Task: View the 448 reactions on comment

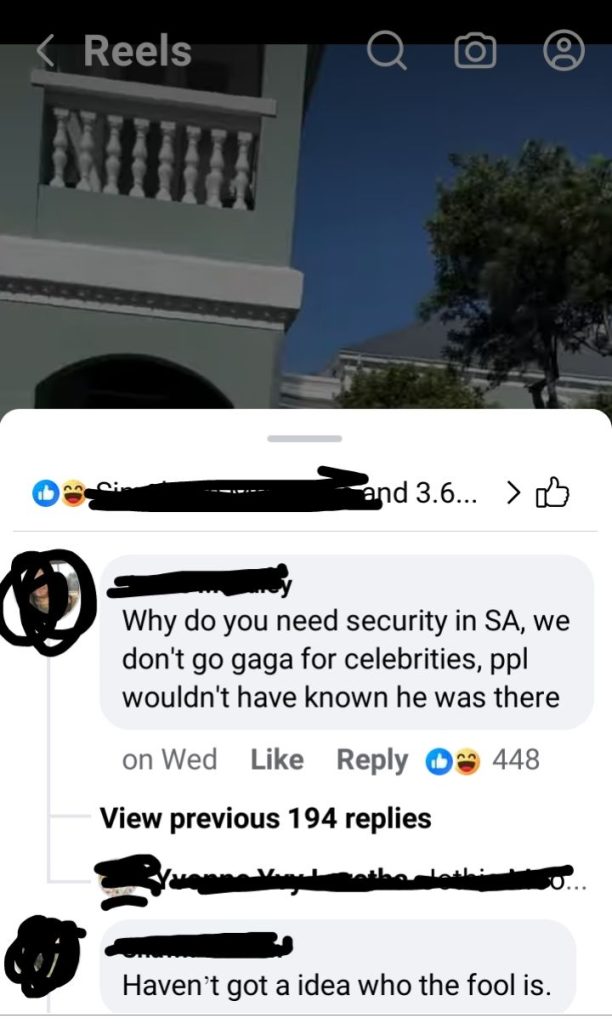Action: tap(516, 760)
